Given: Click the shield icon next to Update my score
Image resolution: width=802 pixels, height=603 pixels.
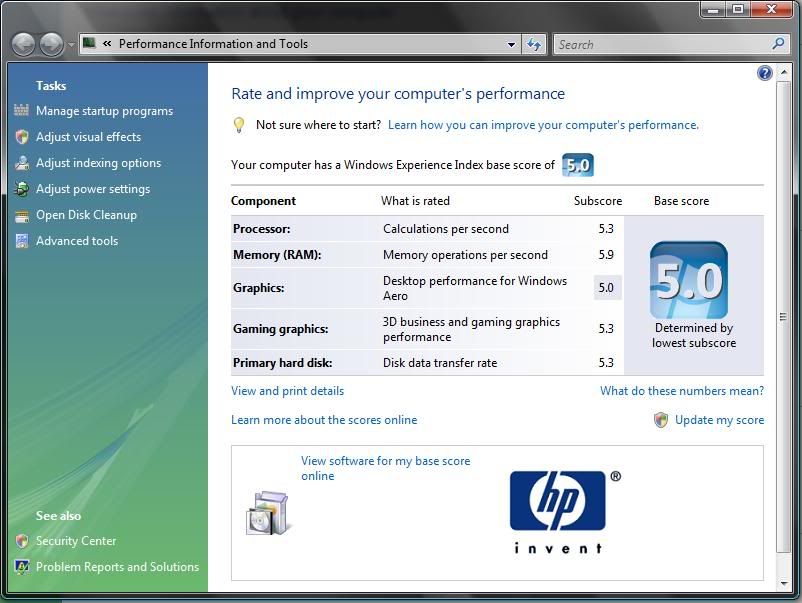Looking at the screenshot, I should [x=661, y=420].
